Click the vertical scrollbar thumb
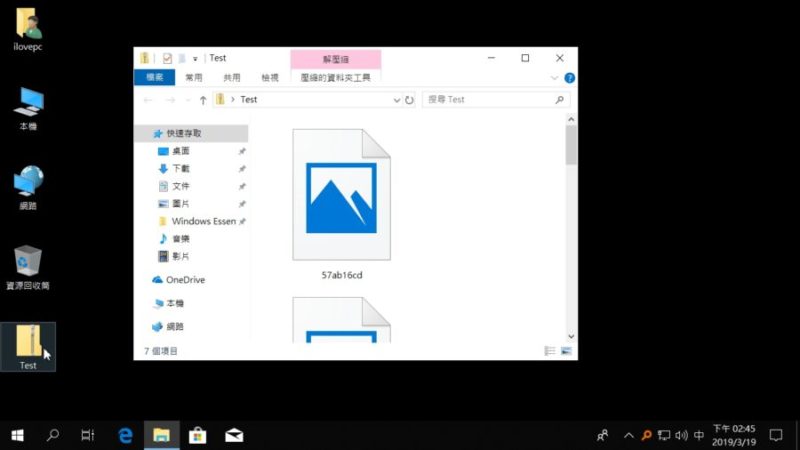 tap(571, 145)
